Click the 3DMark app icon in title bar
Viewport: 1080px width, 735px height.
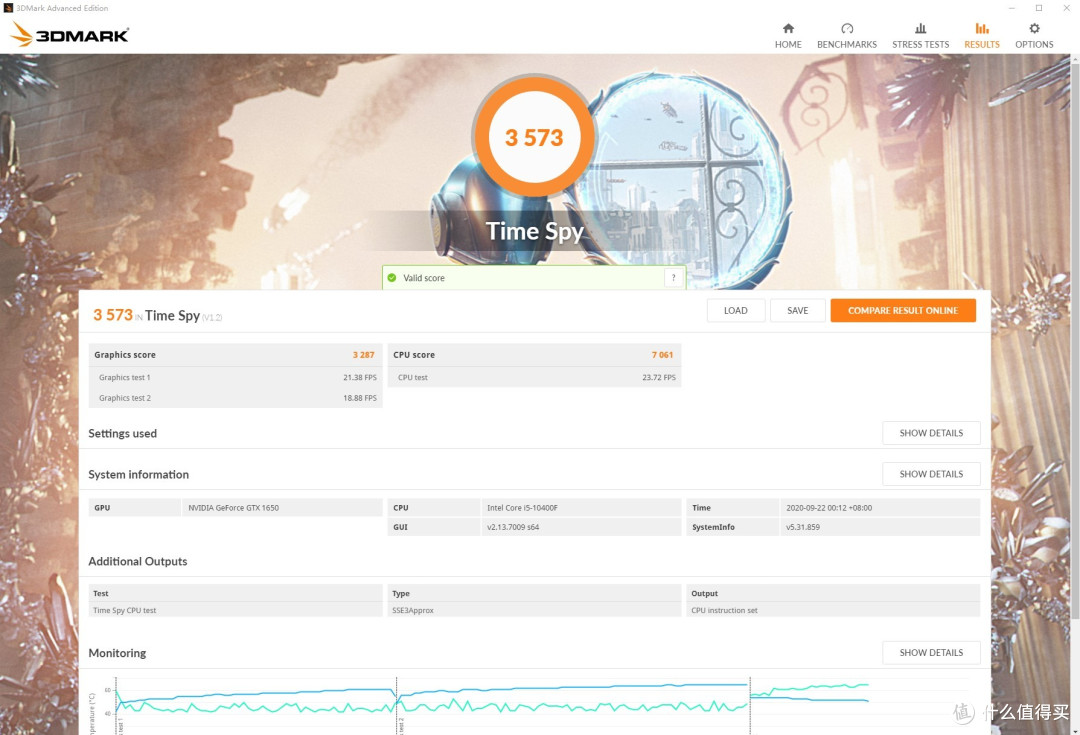(x=8, y=8)
